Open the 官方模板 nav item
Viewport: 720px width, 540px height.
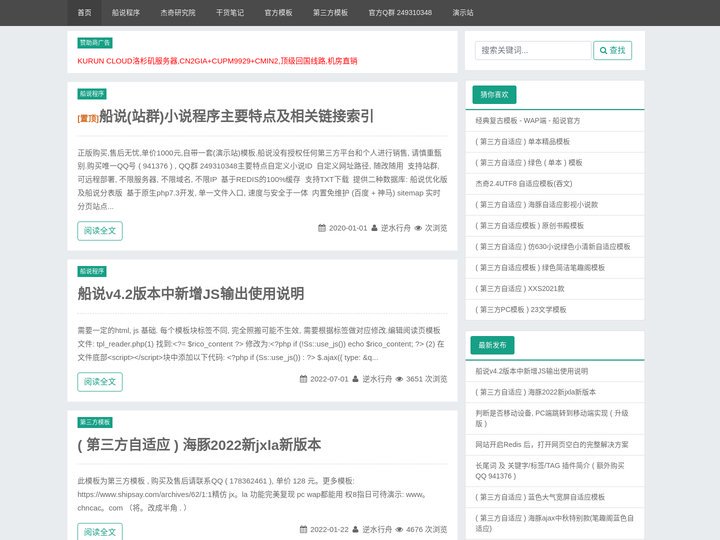(278, 13)
